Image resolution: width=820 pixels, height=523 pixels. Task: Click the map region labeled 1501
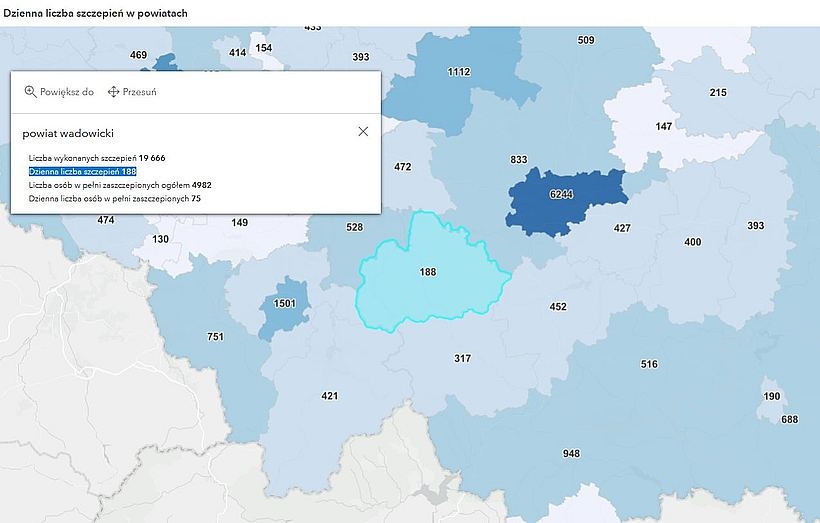[x=285, y=303]
